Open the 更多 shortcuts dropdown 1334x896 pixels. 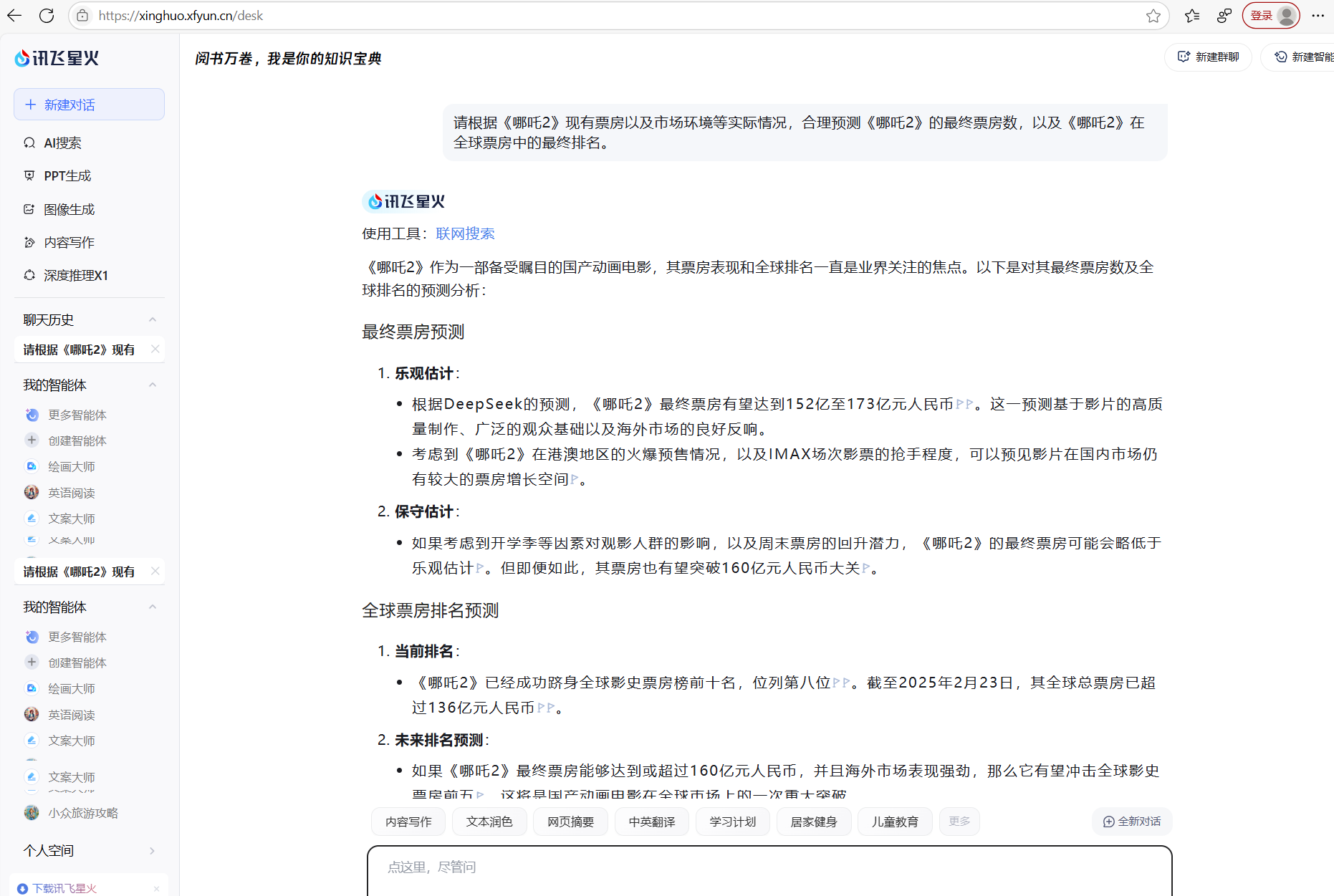pos(959,821)
